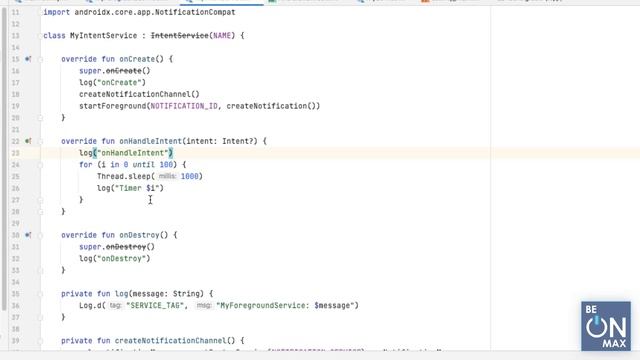Viewport: 640px width, 360px height.
Task: Click createNotification() inside startForeground
Action: [x=271, y=106]
